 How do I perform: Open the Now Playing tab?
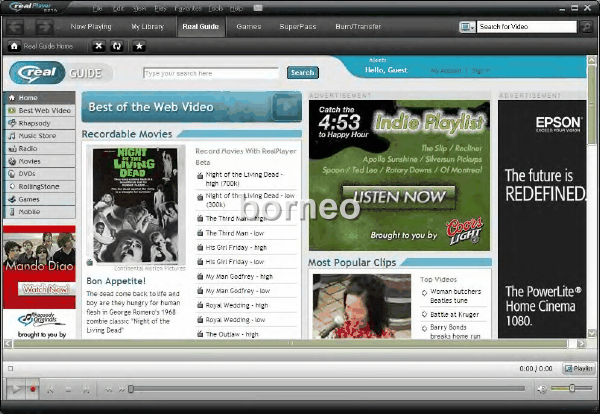(91, 26)
